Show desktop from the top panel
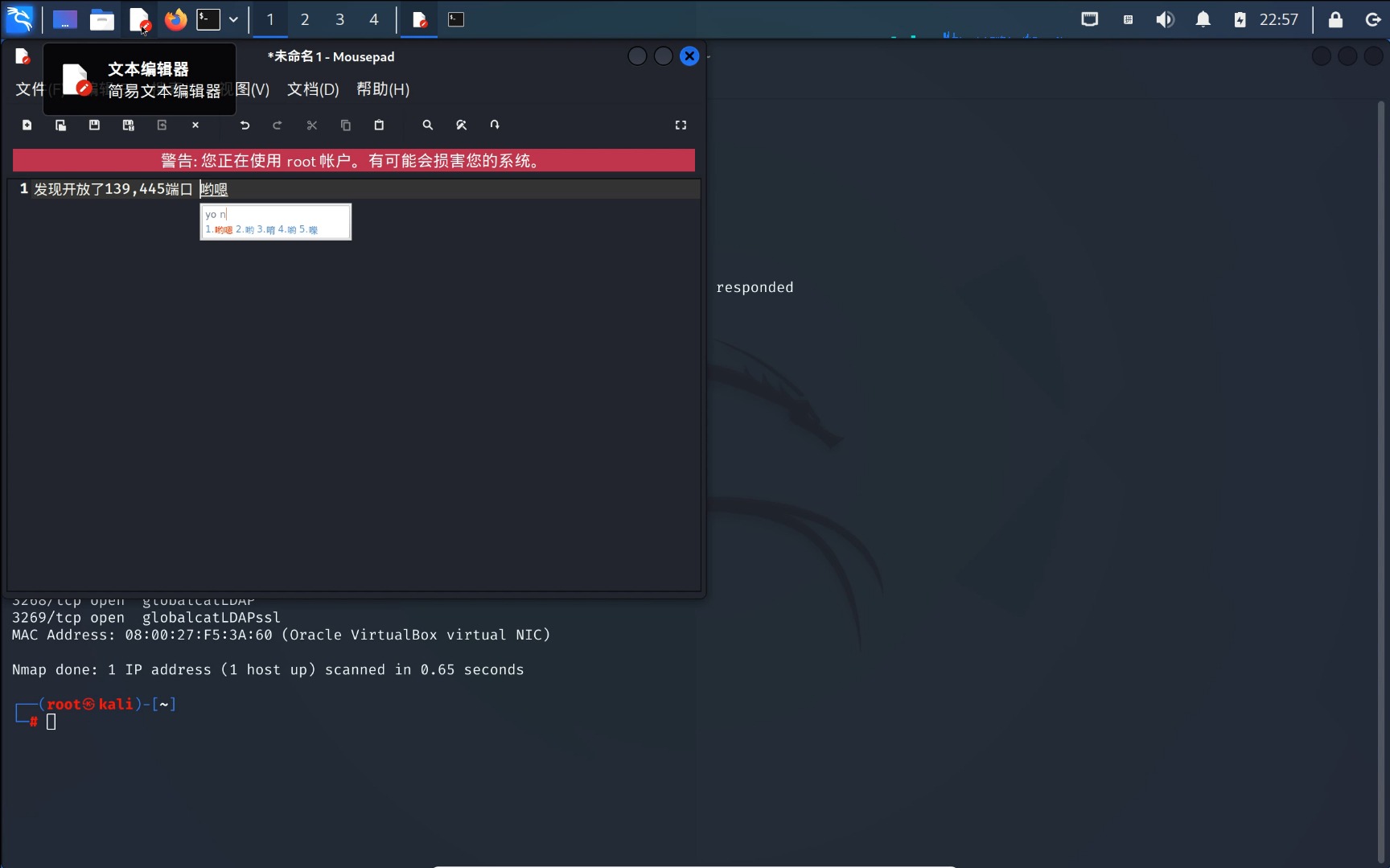The height and width of the screenshot is (868, 1390). pyautogui.click(x=65, y=19)
